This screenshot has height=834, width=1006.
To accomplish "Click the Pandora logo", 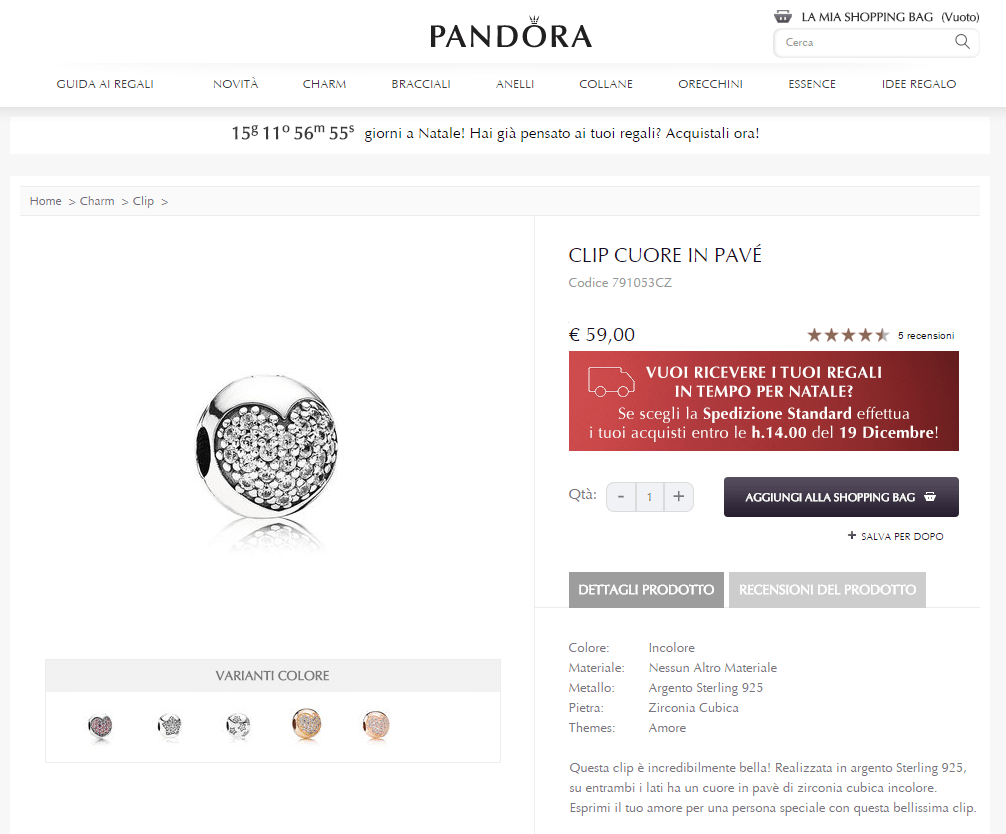I will pos(511,36).
